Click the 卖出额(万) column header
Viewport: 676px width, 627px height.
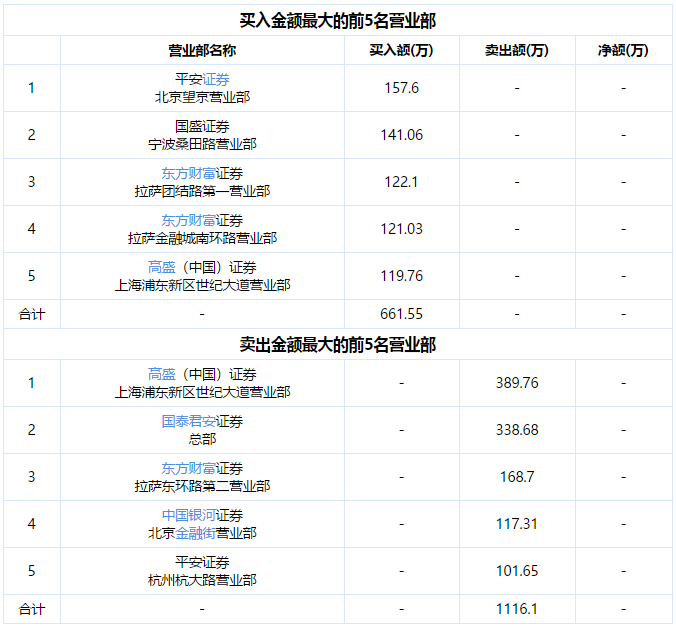516,50
